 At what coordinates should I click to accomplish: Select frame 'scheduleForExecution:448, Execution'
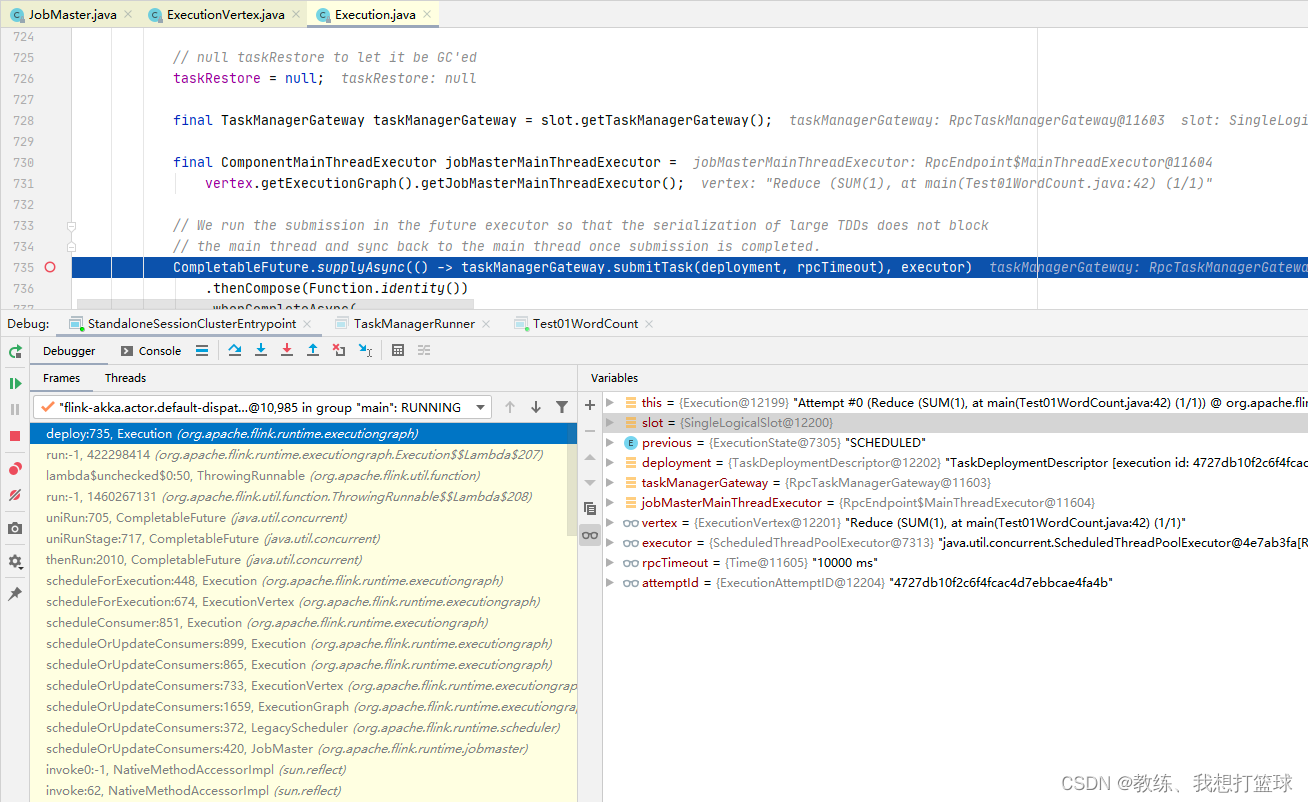(x=303, y=581)
